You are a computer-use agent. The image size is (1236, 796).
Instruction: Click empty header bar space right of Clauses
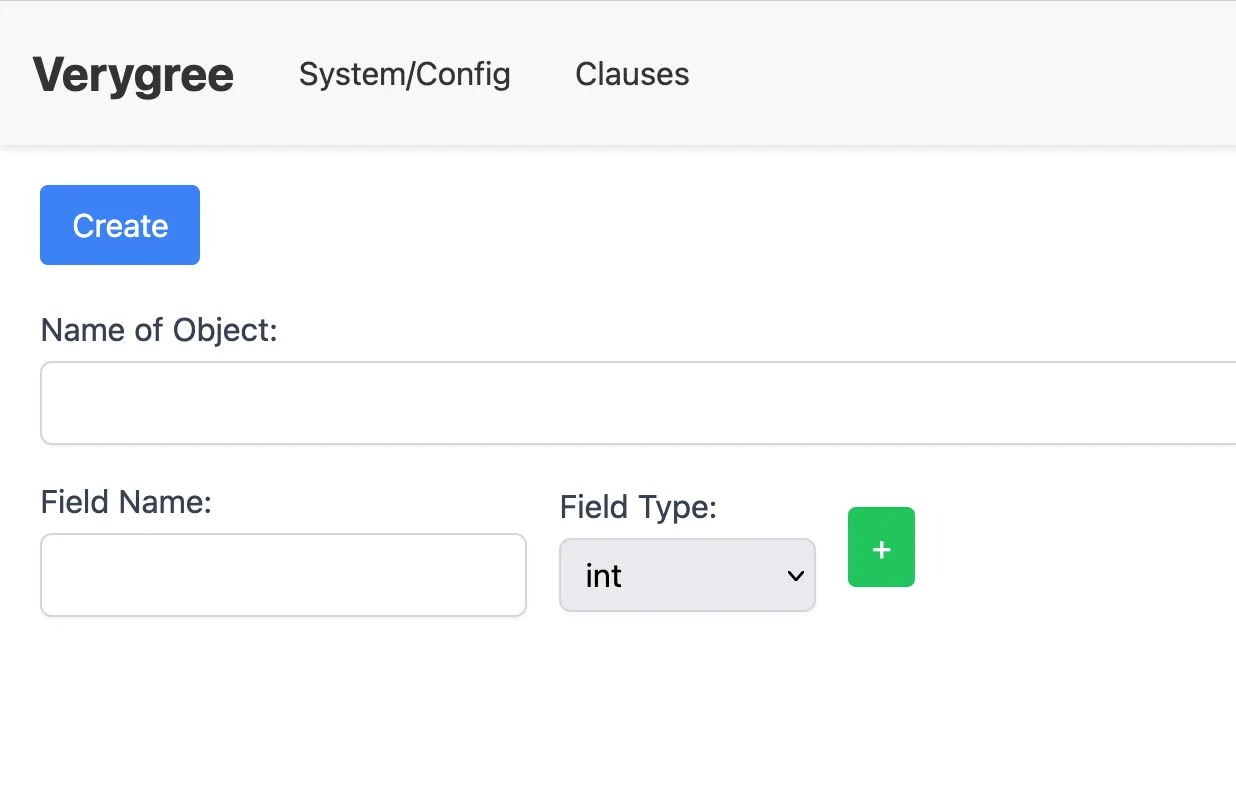(950, 74)
